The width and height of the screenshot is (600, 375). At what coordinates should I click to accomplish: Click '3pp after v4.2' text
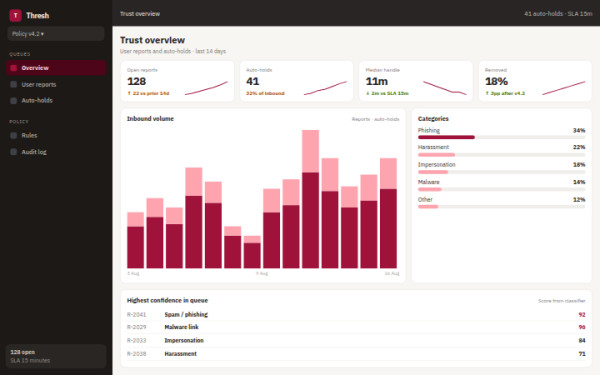[x=505, y=93]
